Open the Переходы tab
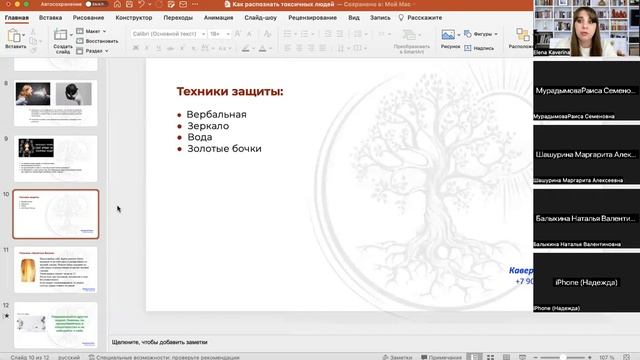The width and height of the screenshot is (640, 360). tap(178, 18)
